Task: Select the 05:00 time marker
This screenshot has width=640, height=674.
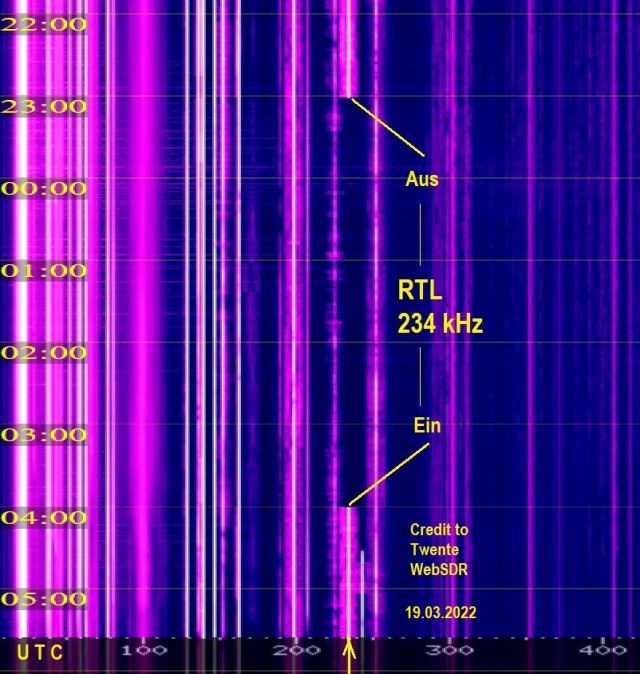Action: coord(44,599)
